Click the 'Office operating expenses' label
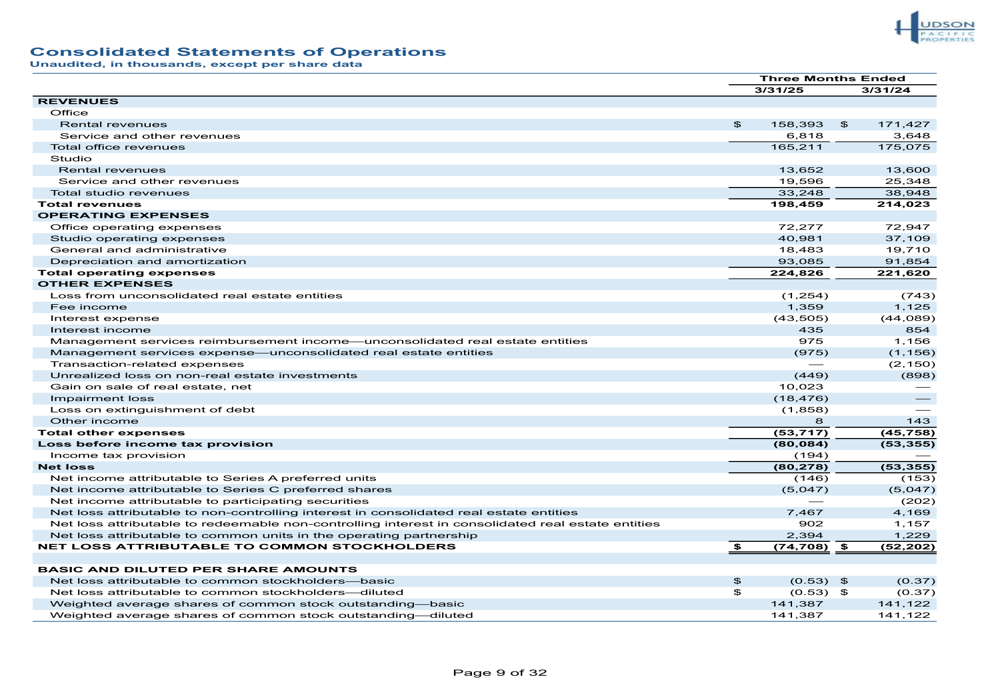1000x685 pixels. coord(136,227)
